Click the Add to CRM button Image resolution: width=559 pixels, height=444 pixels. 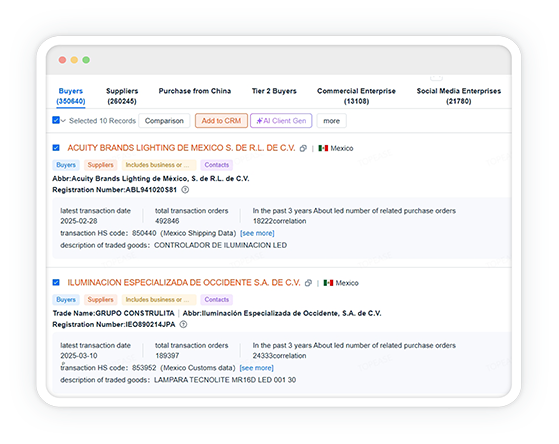(x=221, y=121)
